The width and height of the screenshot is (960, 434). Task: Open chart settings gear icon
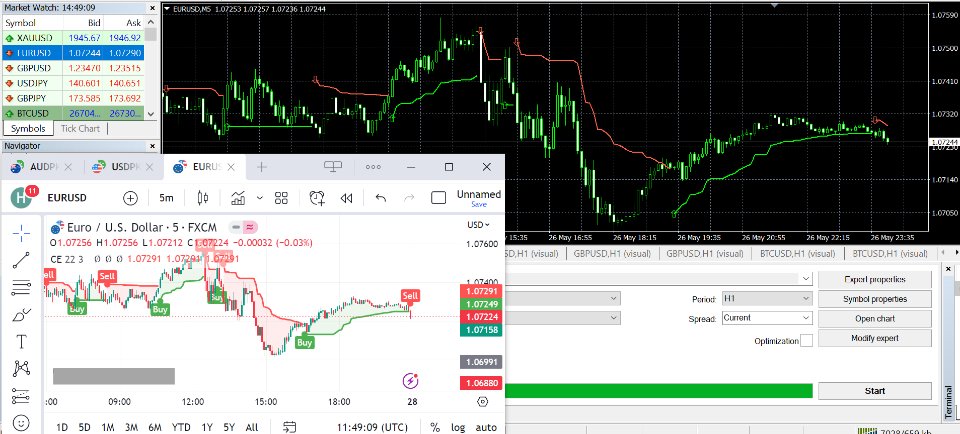482,402
